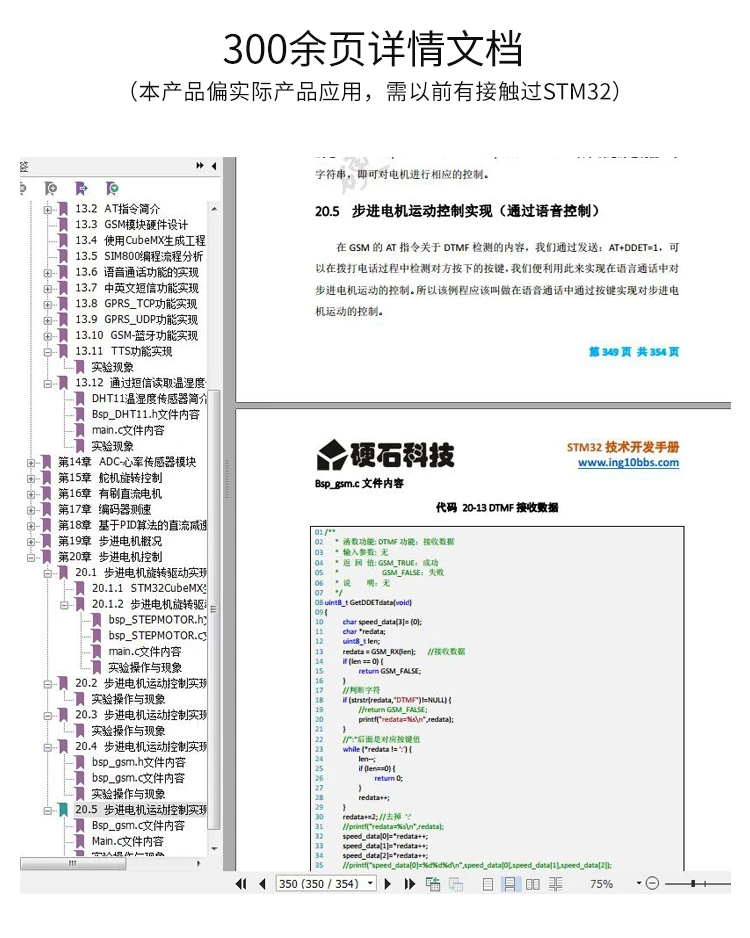The image size is (750, 938).
Task: Collapse the 13.11 TTS功能实现 node
Action: (x=48, y=352)
